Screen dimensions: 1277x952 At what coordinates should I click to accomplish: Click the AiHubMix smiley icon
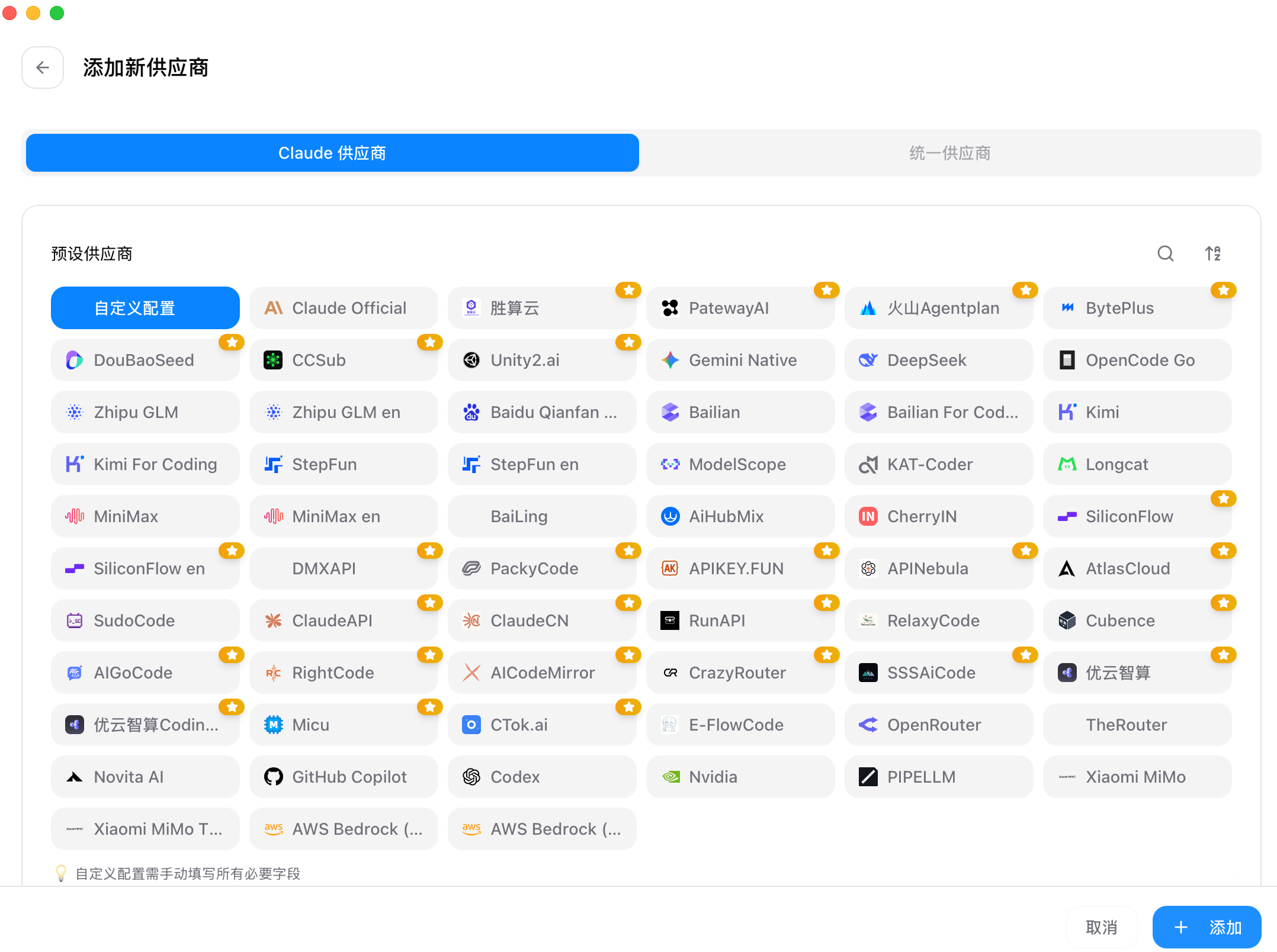[x=670, y=516]
